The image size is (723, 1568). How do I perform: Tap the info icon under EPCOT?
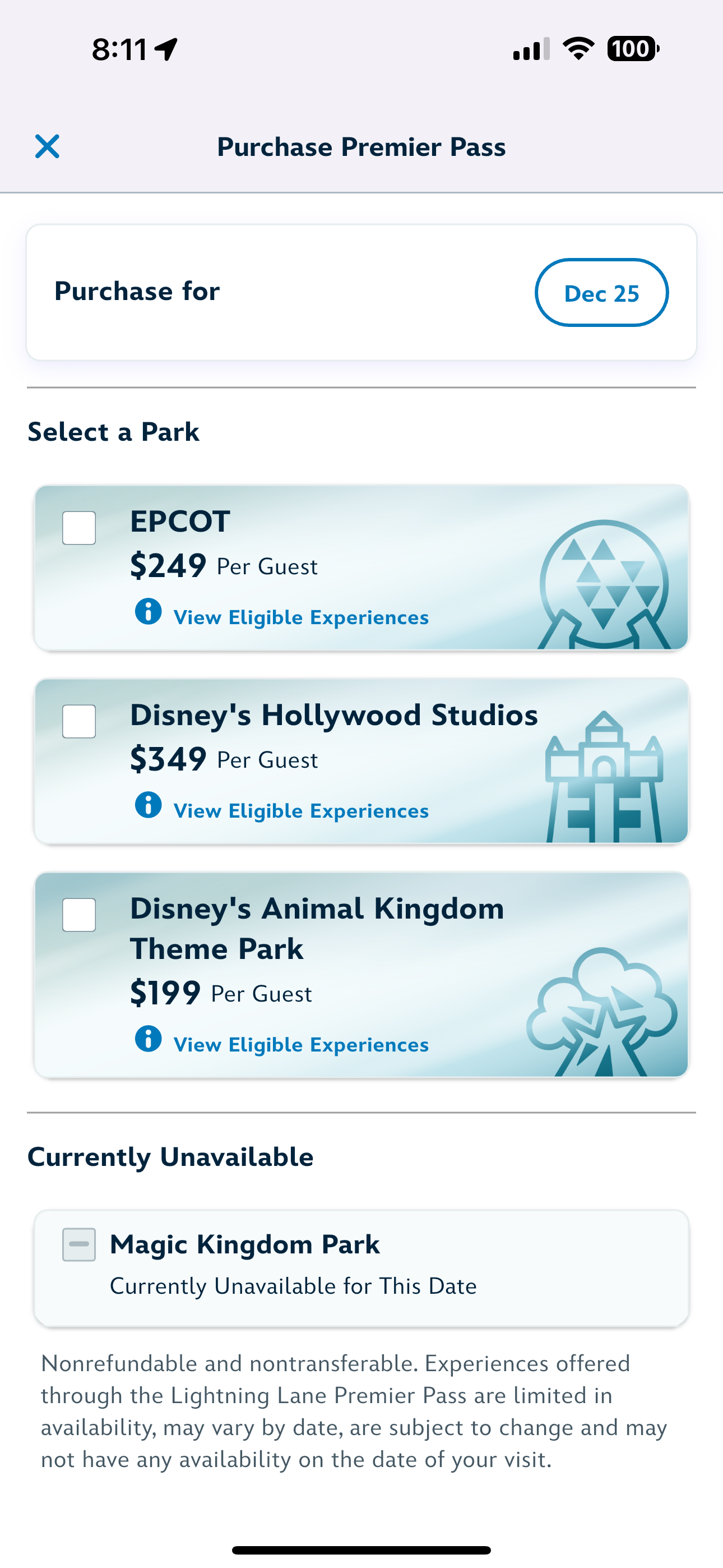[148, 611]
